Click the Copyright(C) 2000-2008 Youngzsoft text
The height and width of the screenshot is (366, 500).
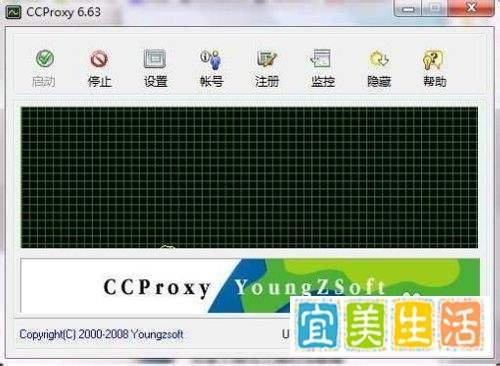tap(101, 334)
